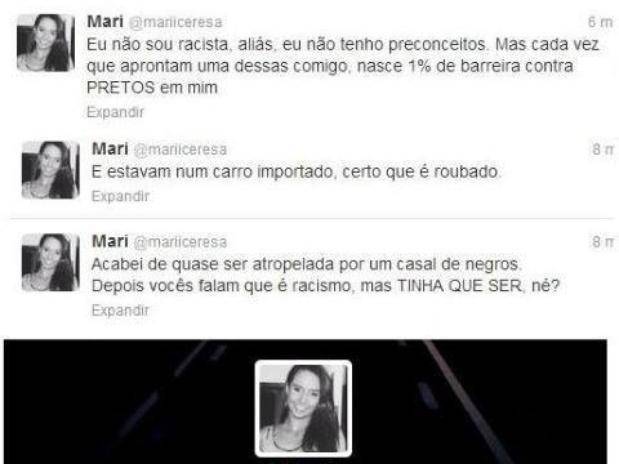Select tweet text 'E estavam num carro importado'
This screenshot has width=619, height=464.
click(x=296, y=172)
